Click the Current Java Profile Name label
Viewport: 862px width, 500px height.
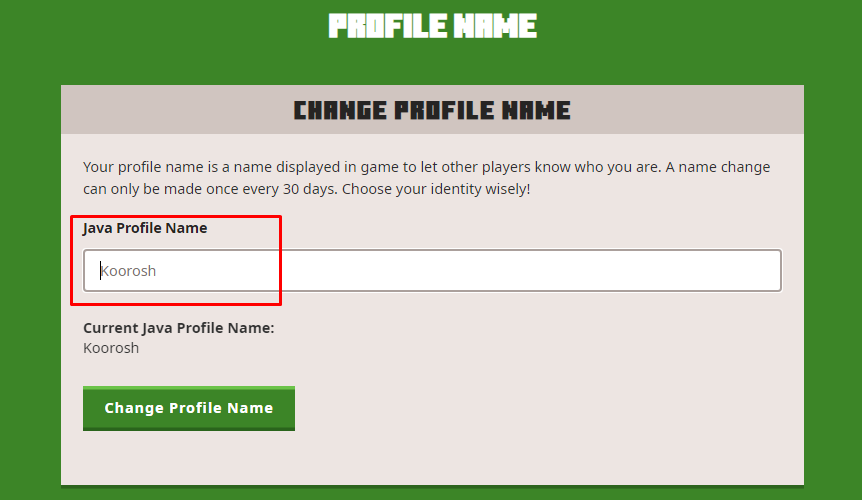click(179, 328)
